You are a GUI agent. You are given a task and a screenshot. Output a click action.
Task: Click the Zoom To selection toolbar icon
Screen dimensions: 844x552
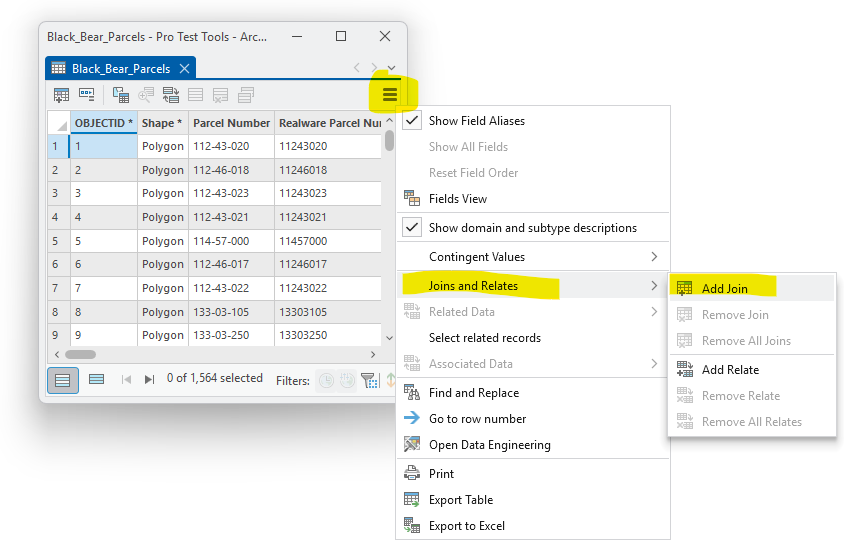tap(146, 95)
